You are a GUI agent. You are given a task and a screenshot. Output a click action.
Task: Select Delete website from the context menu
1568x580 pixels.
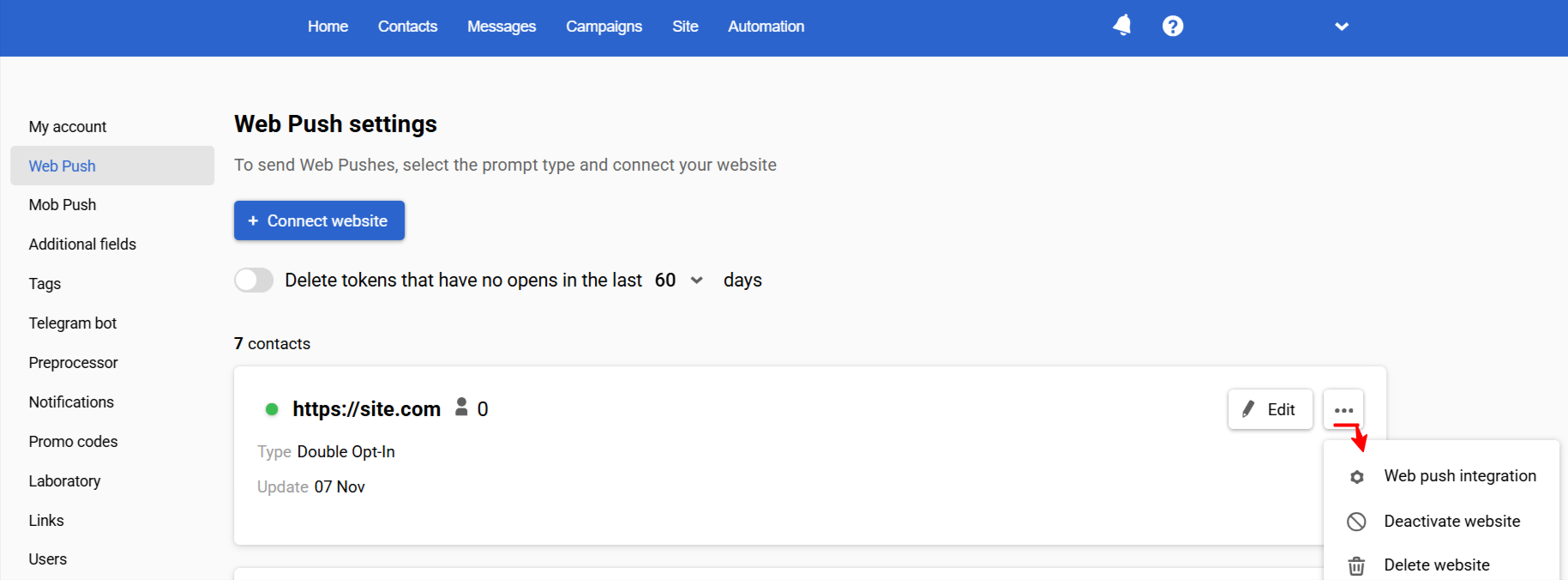point(1437,565)
